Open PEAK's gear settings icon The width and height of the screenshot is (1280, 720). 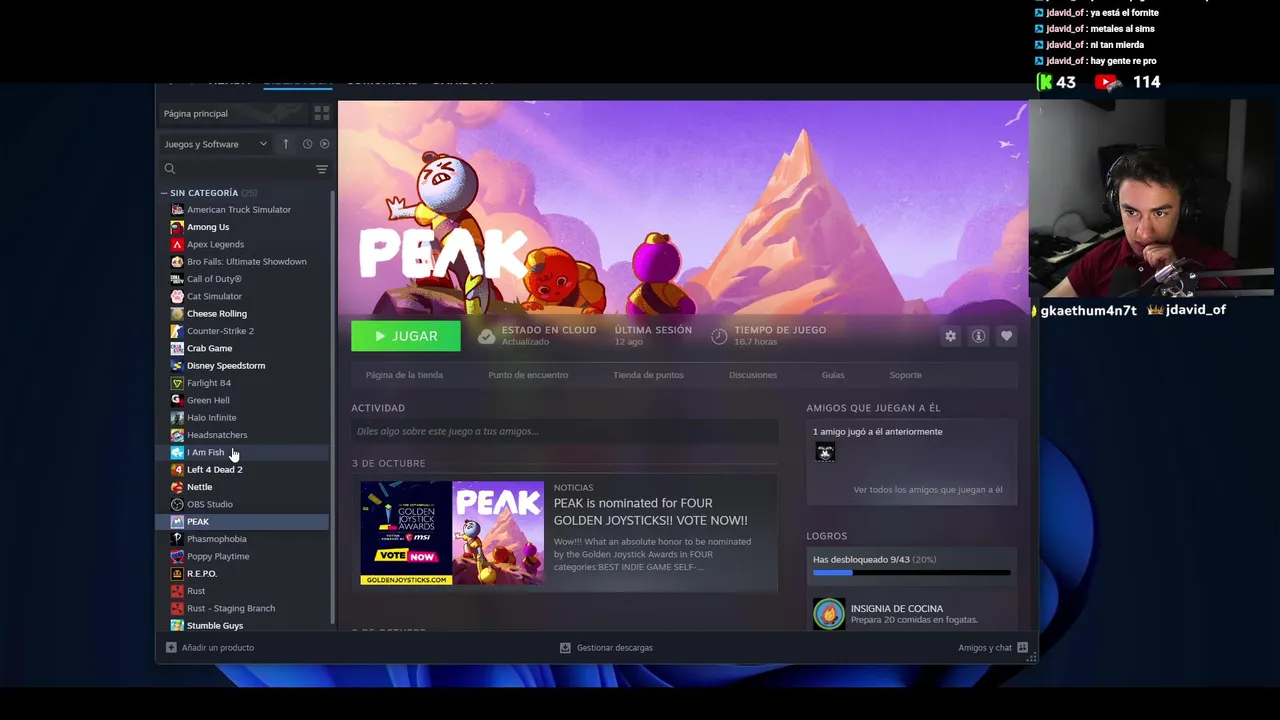tap(950, 336)
